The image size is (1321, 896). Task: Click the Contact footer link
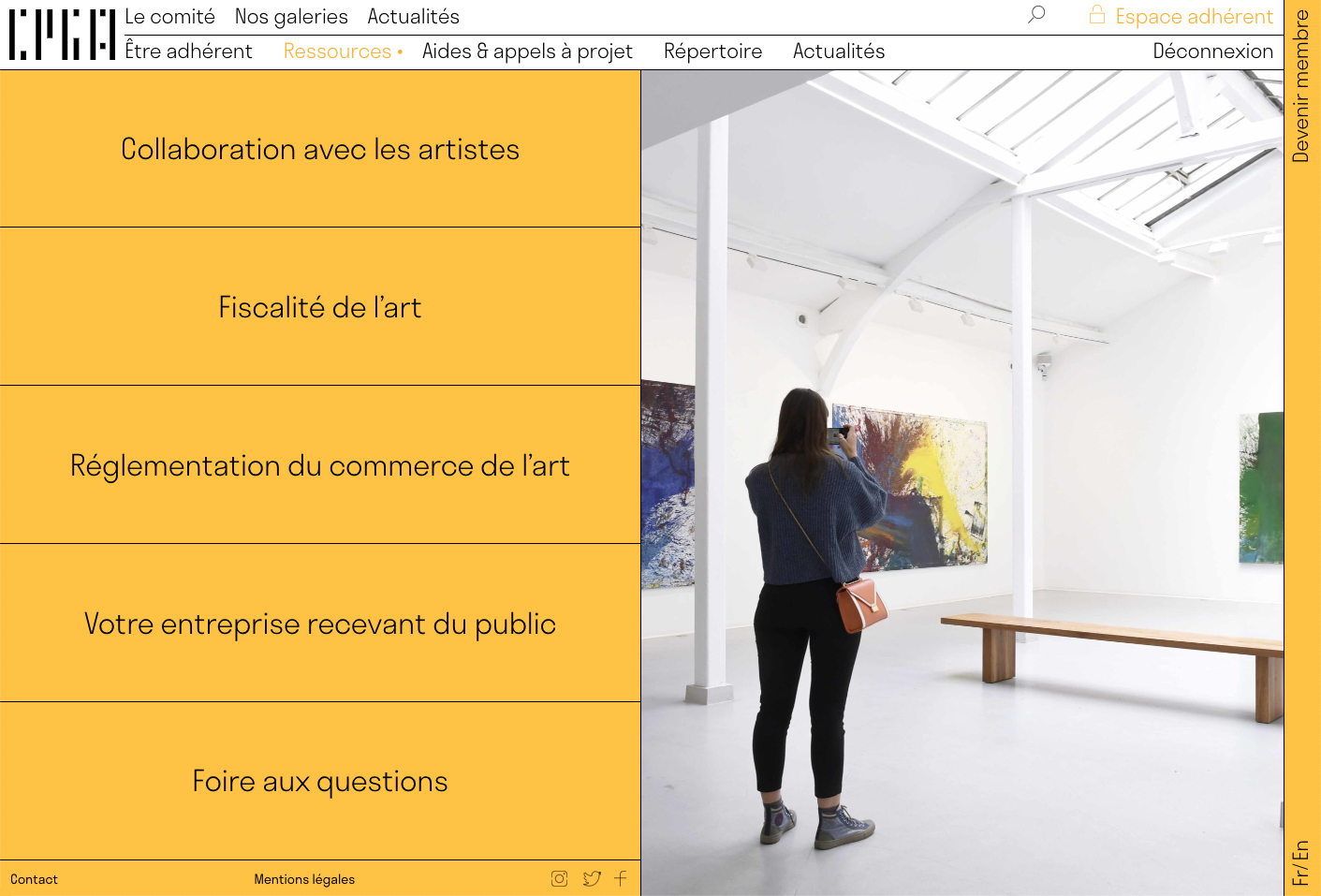34,879
